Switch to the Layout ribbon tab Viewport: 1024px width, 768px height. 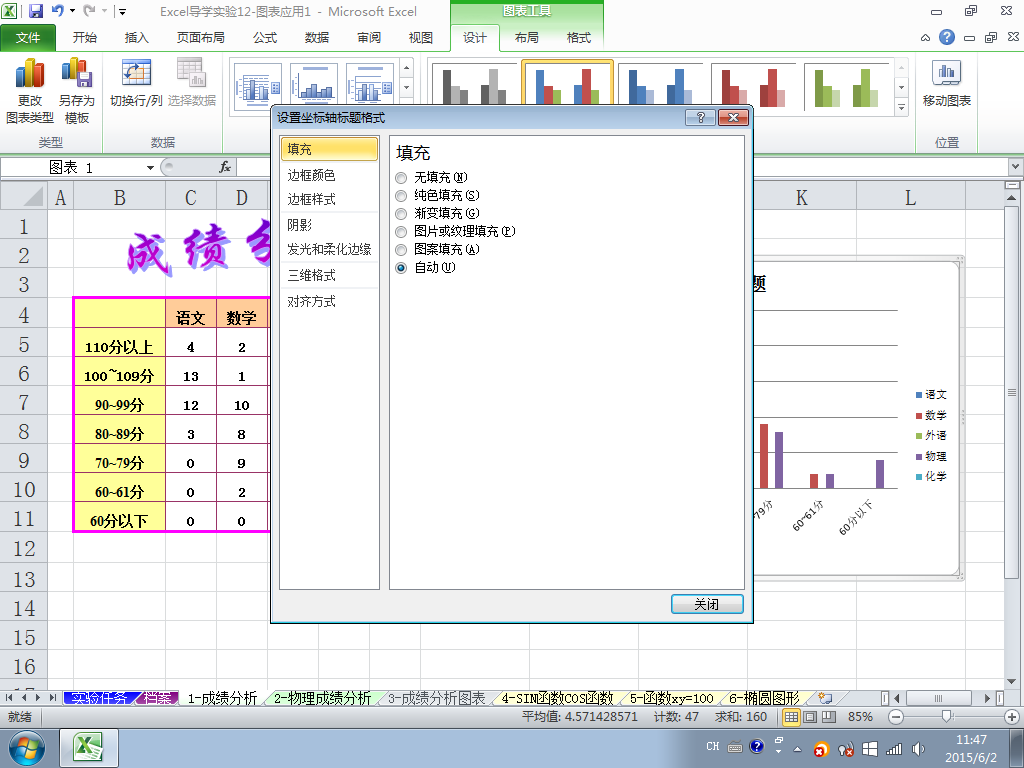(x=526, y=38)
